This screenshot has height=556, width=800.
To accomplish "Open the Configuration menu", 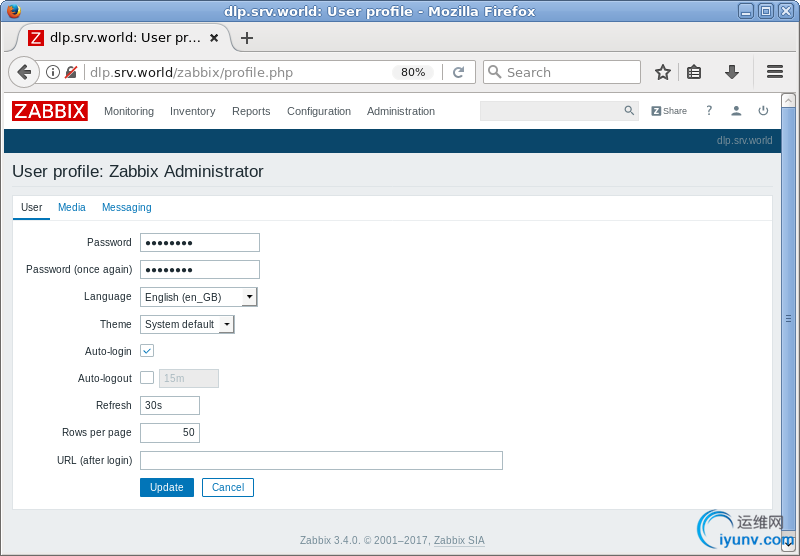I will click(319, 111).
